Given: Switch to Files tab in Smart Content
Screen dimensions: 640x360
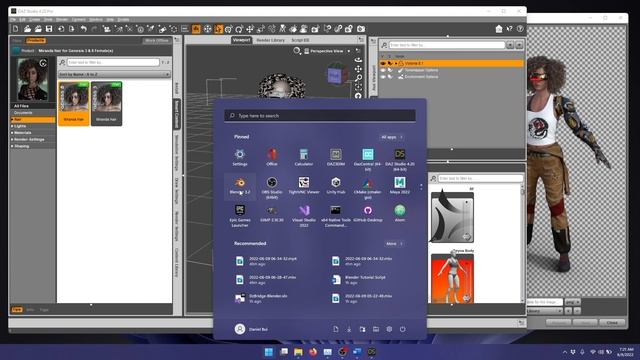Looking at the screenshot, I should [17, 40].
